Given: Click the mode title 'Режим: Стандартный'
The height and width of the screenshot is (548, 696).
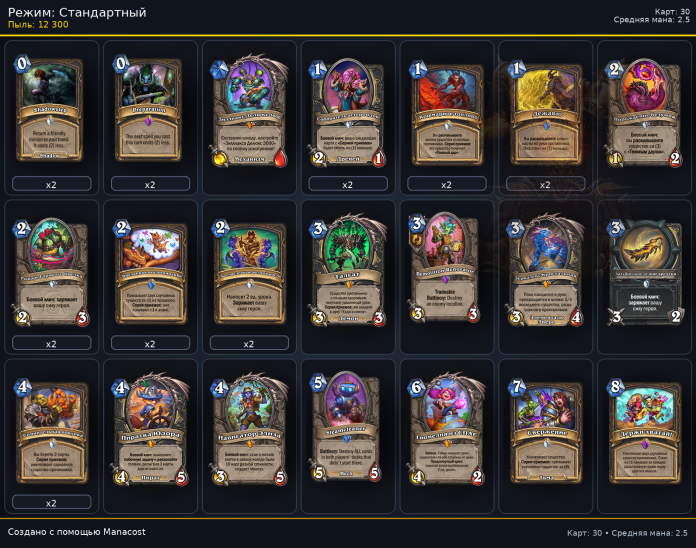Looking at the screenshot, I should [x=77, y=12].
